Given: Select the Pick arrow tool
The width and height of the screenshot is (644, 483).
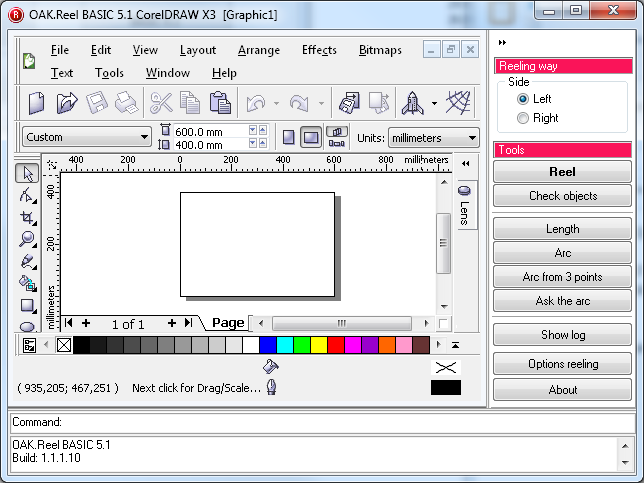Looking at the screenshot, I should pyautogui.click(x=27, y=173).
